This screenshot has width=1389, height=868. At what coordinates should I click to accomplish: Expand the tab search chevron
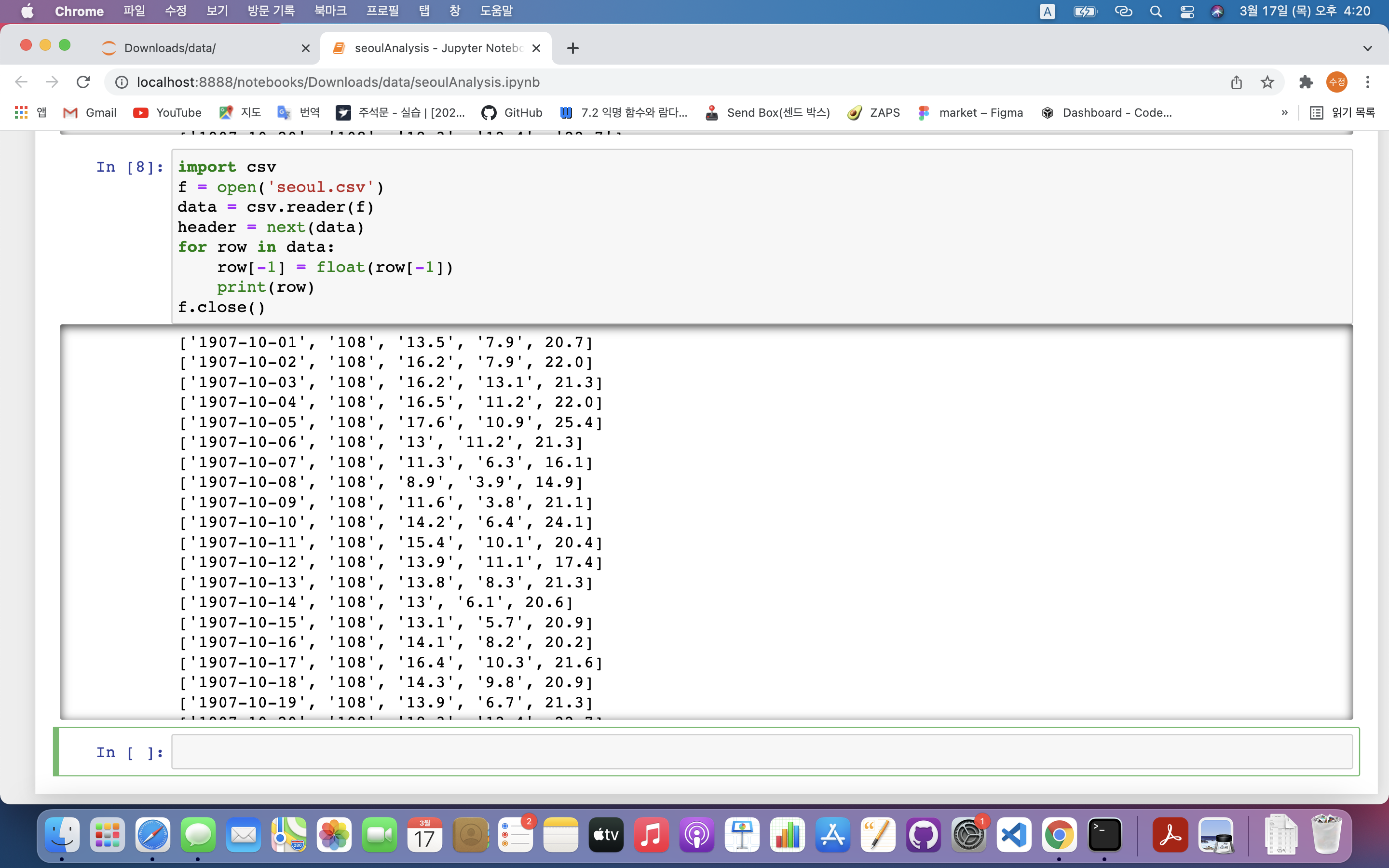pyautogui.click(x=1367, y=48)
